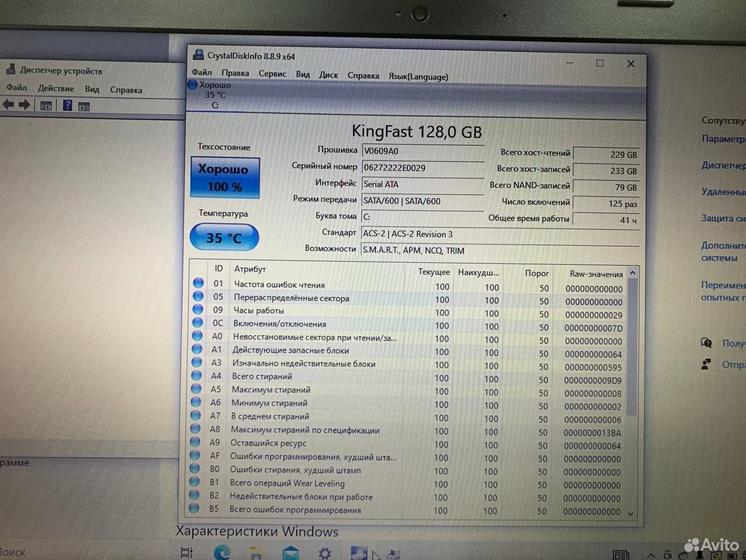Click the help question-mark icon in Диспетчер устройств
This screenshot has width=746, height=560.
pyautogui.click(x=68, y=105)
